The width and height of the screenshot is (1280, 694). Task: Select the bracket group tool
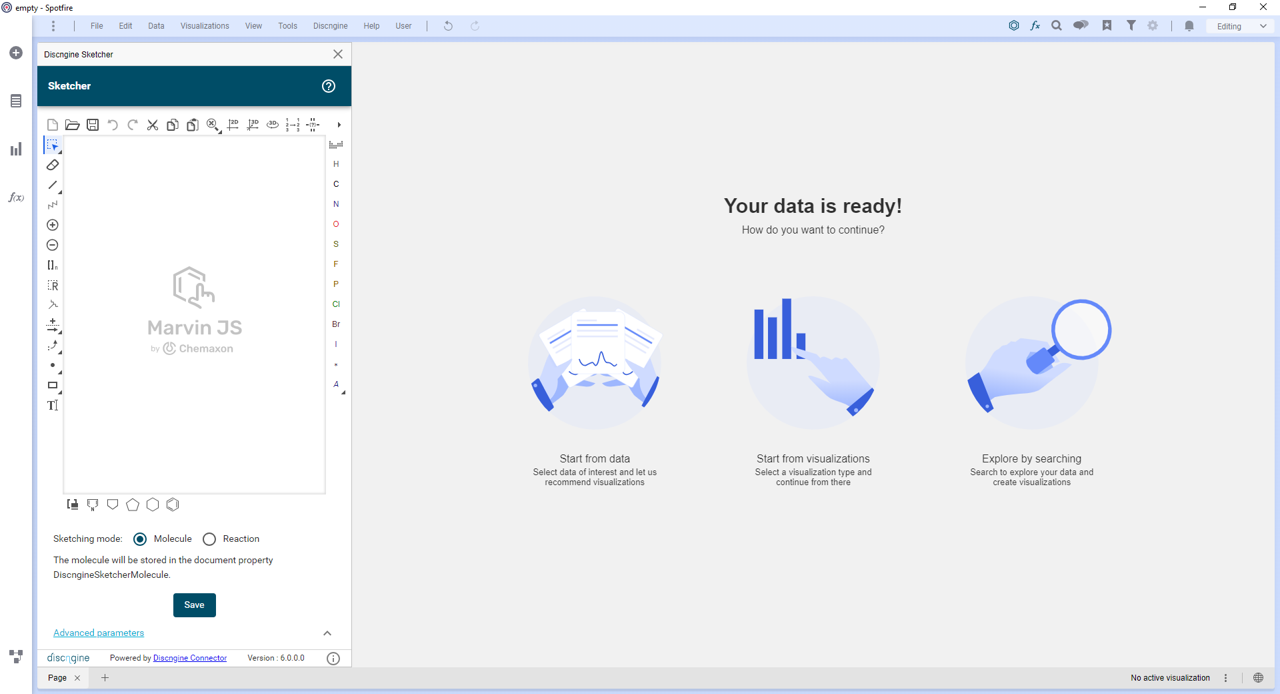pos(53,265)
